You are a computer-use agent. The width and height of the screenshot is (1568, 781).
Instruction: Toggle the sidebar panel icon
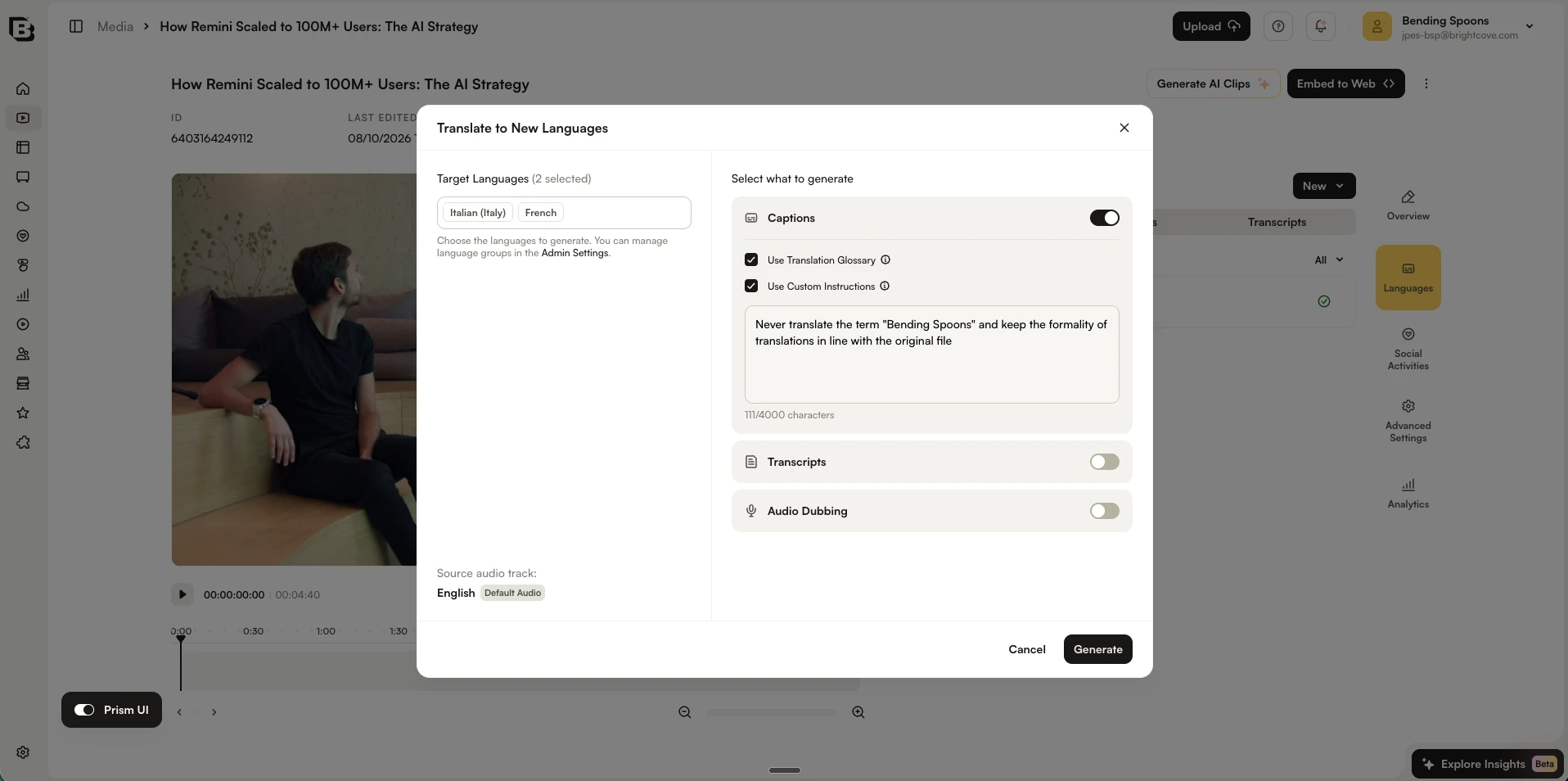coord(76,26)
